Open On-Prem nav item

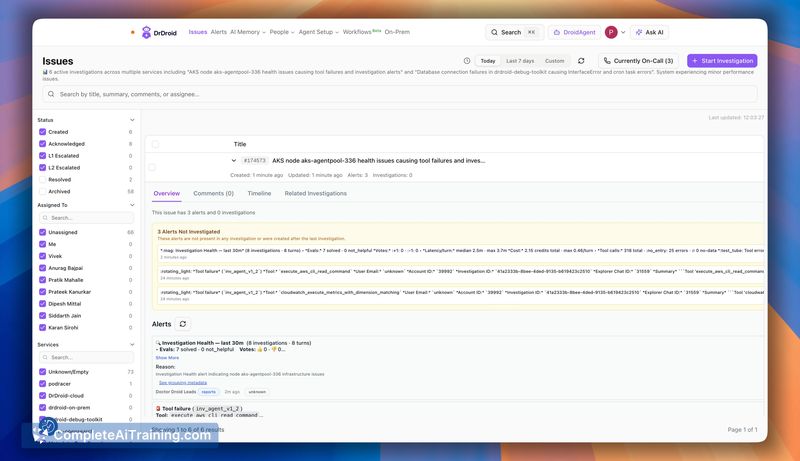coord(397,32)
